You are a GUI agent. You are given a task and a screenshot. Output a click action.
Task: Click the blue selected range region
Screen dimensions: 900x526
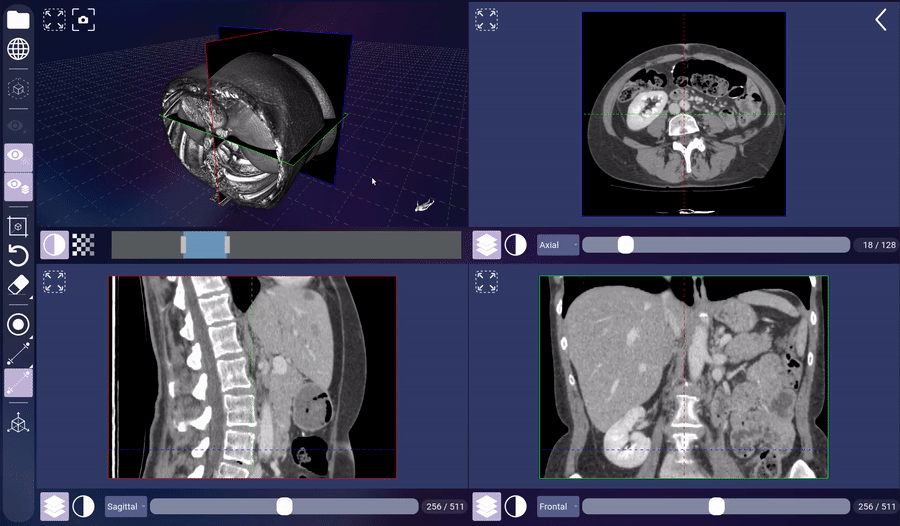205,245
